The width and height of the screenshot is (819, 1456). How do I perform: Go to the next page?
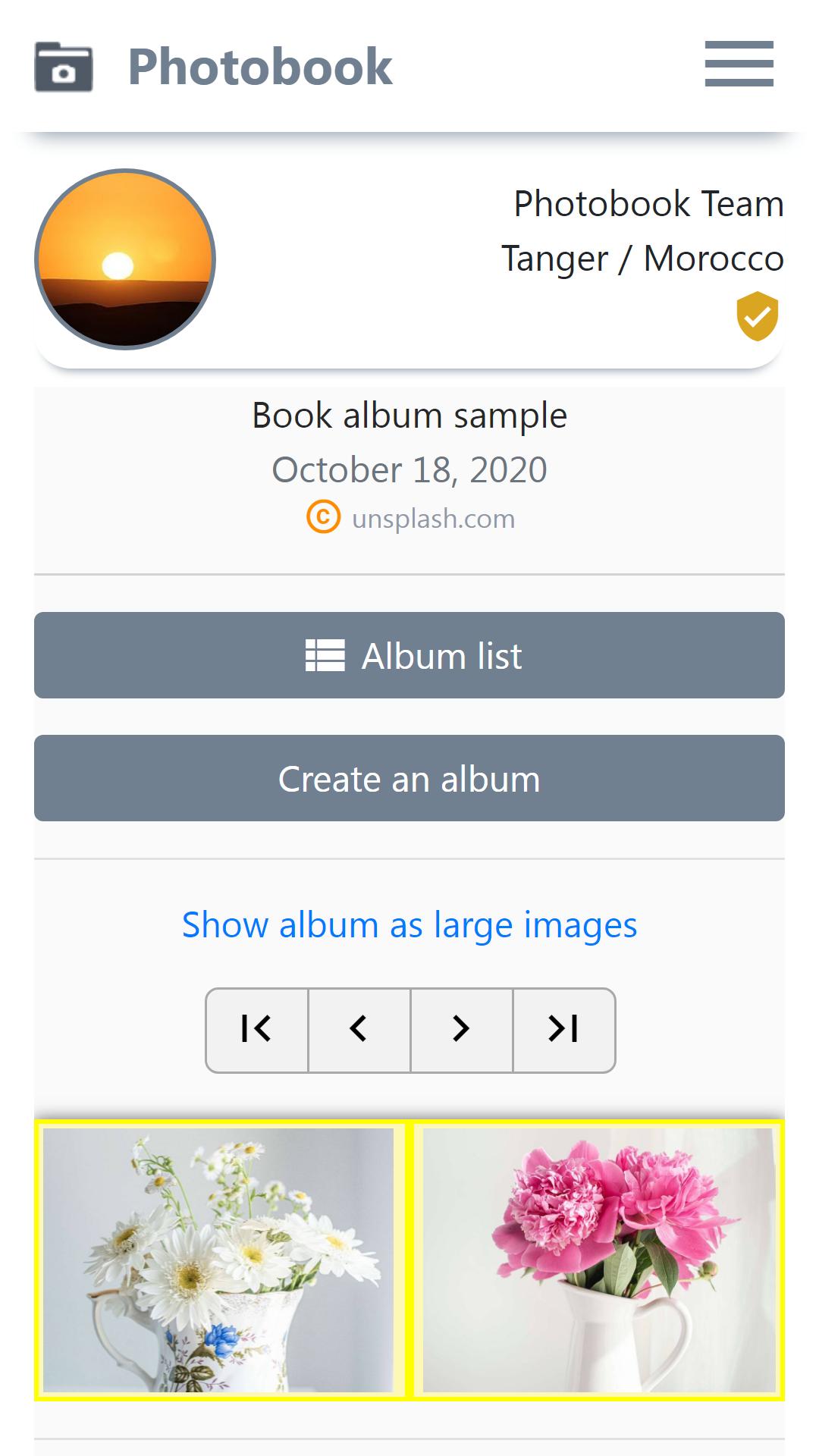(x=461, y=1030)
